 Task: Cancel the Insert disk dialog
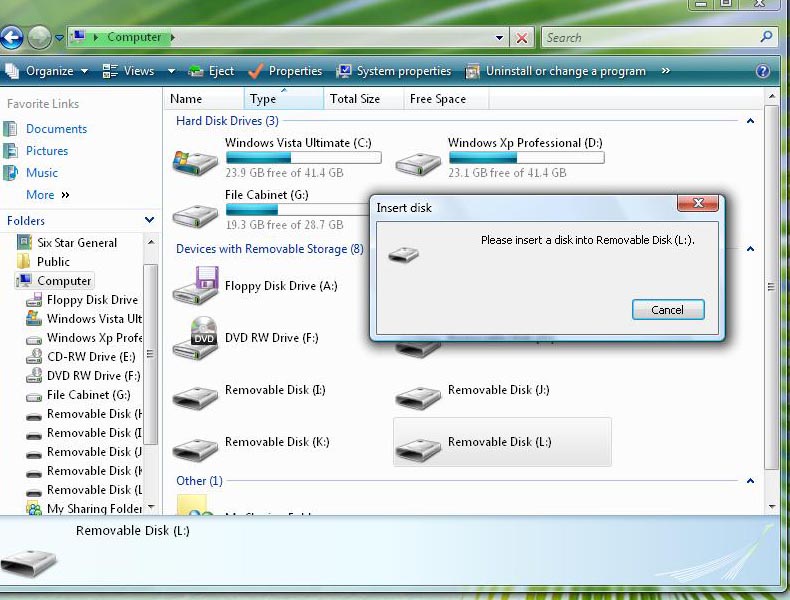pos(668,310)
